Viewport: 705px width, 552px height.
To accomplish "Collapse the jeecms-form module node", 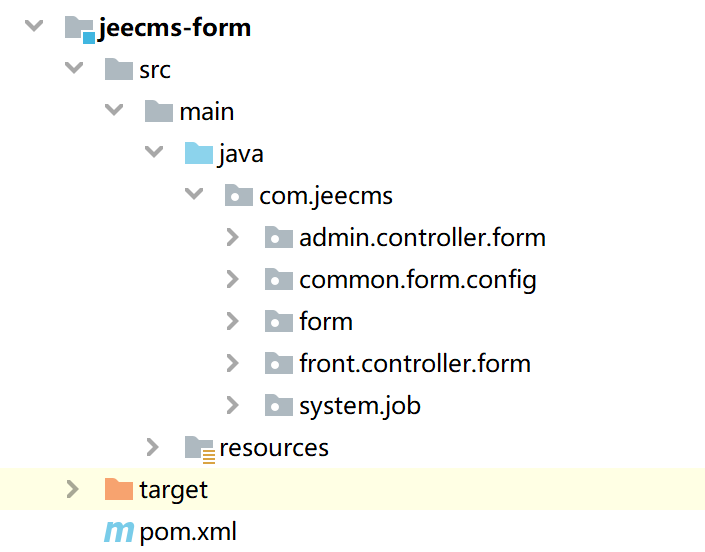I will [35, 27].
